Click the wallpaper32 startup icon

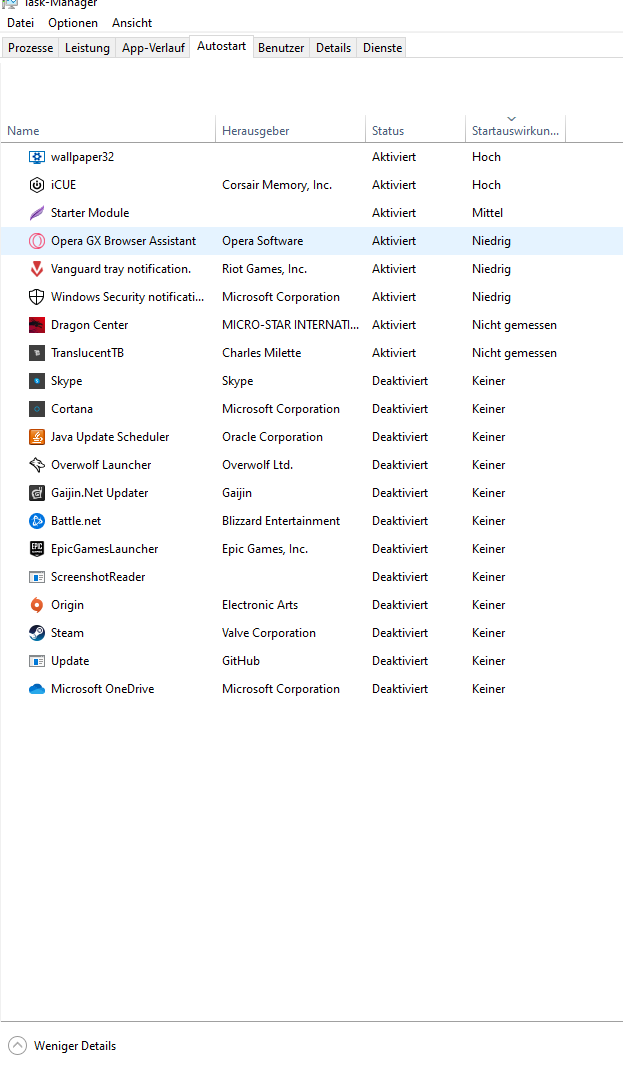pos(37,157)
